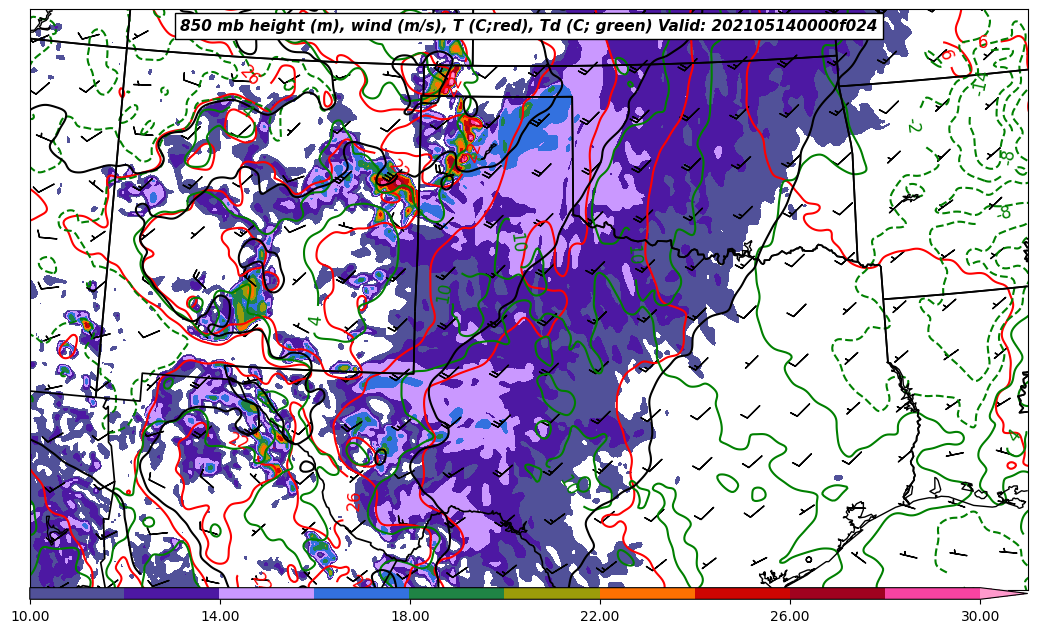Select the green 18–20 colorbar segment
Image resolution: width=1037 pixels, height=633 pixels.
tap(457, 593)
